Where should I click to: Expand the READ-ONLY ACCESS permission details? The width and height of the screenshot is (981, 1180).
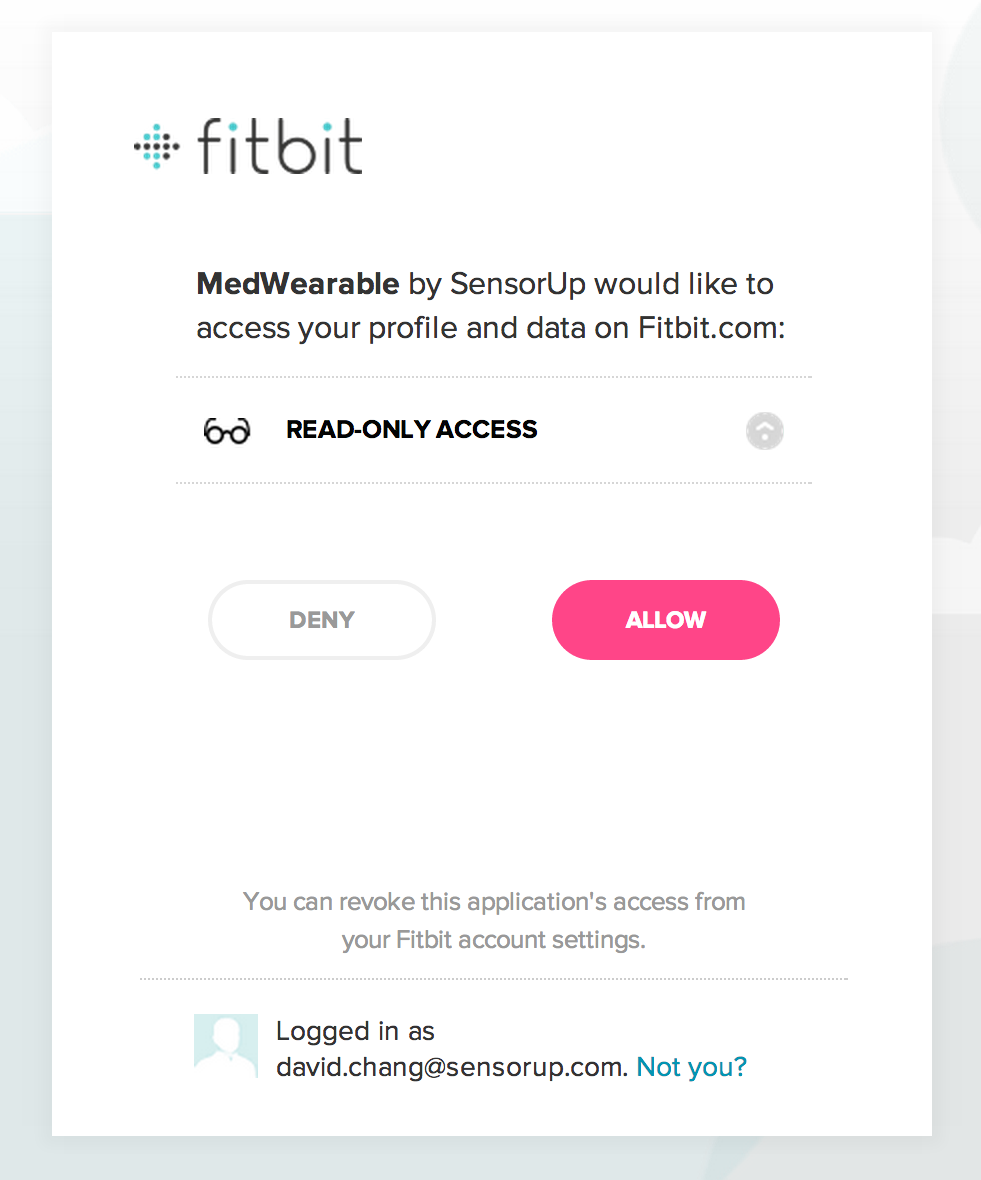coord(764,431)
